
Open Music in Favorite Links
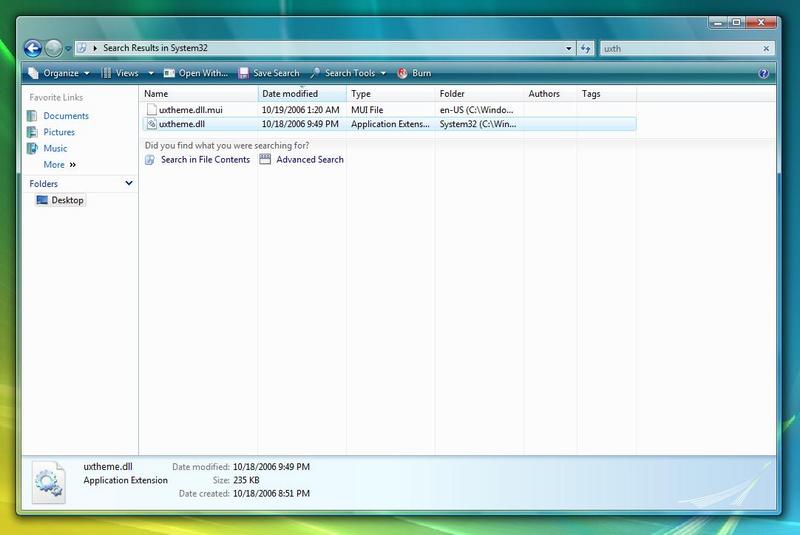coord(55,148)
